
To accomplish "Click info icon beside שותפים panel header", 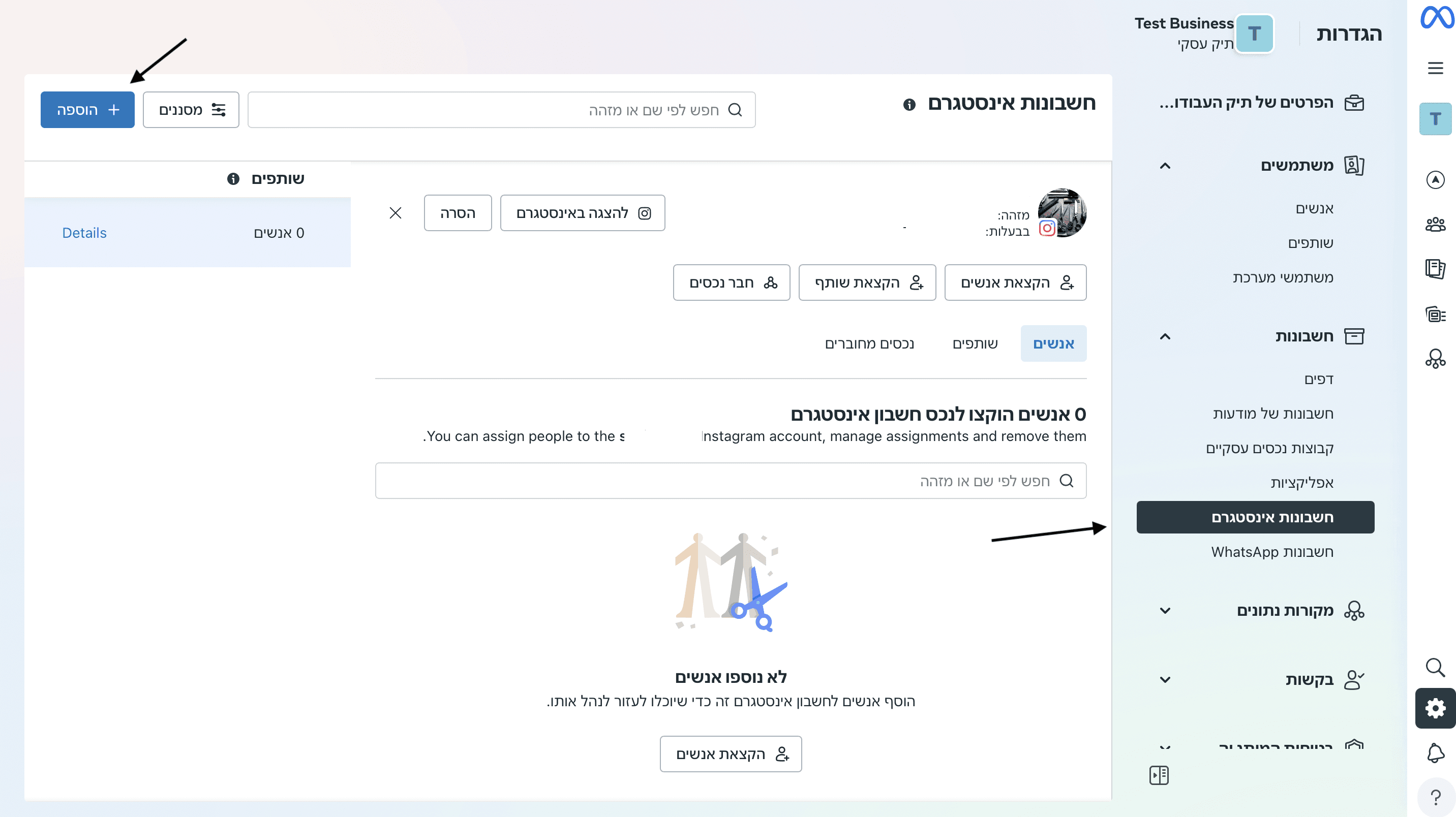I will [233, 179].
